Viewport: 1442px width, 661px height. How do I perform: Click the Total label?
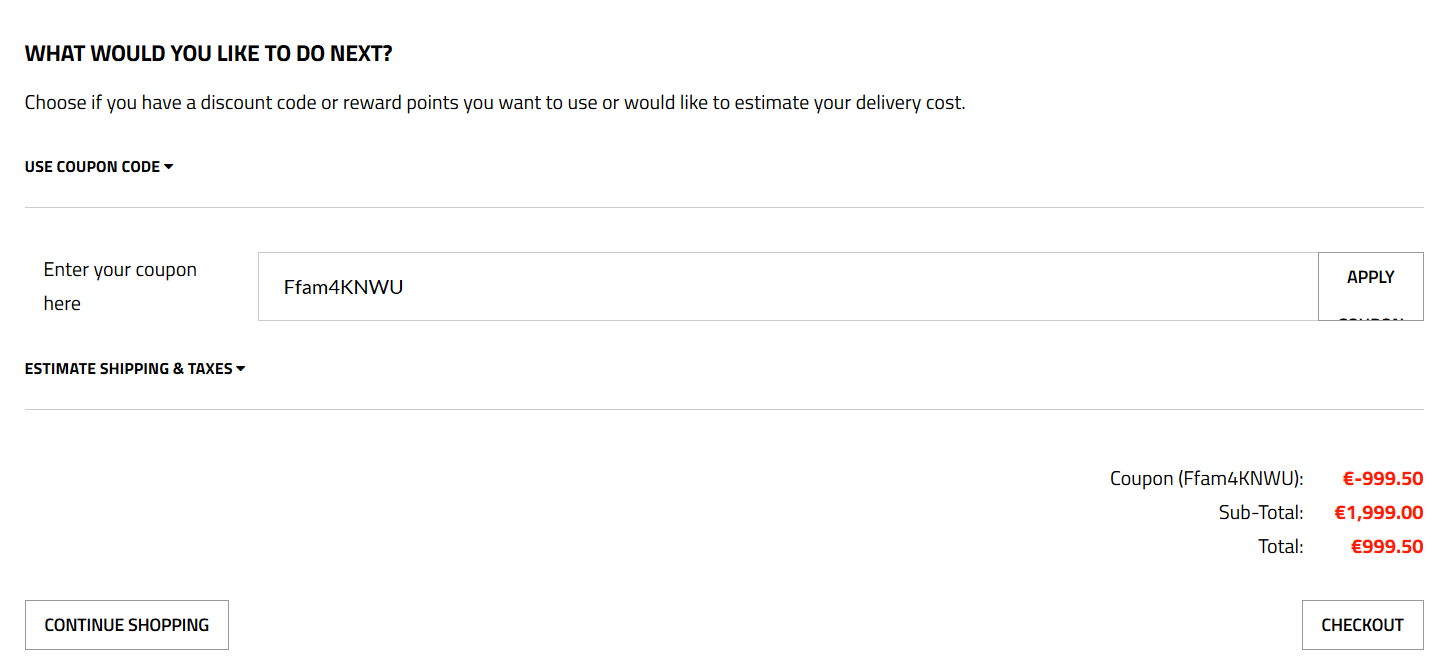pyautogui.click(x=1280, y=547)
